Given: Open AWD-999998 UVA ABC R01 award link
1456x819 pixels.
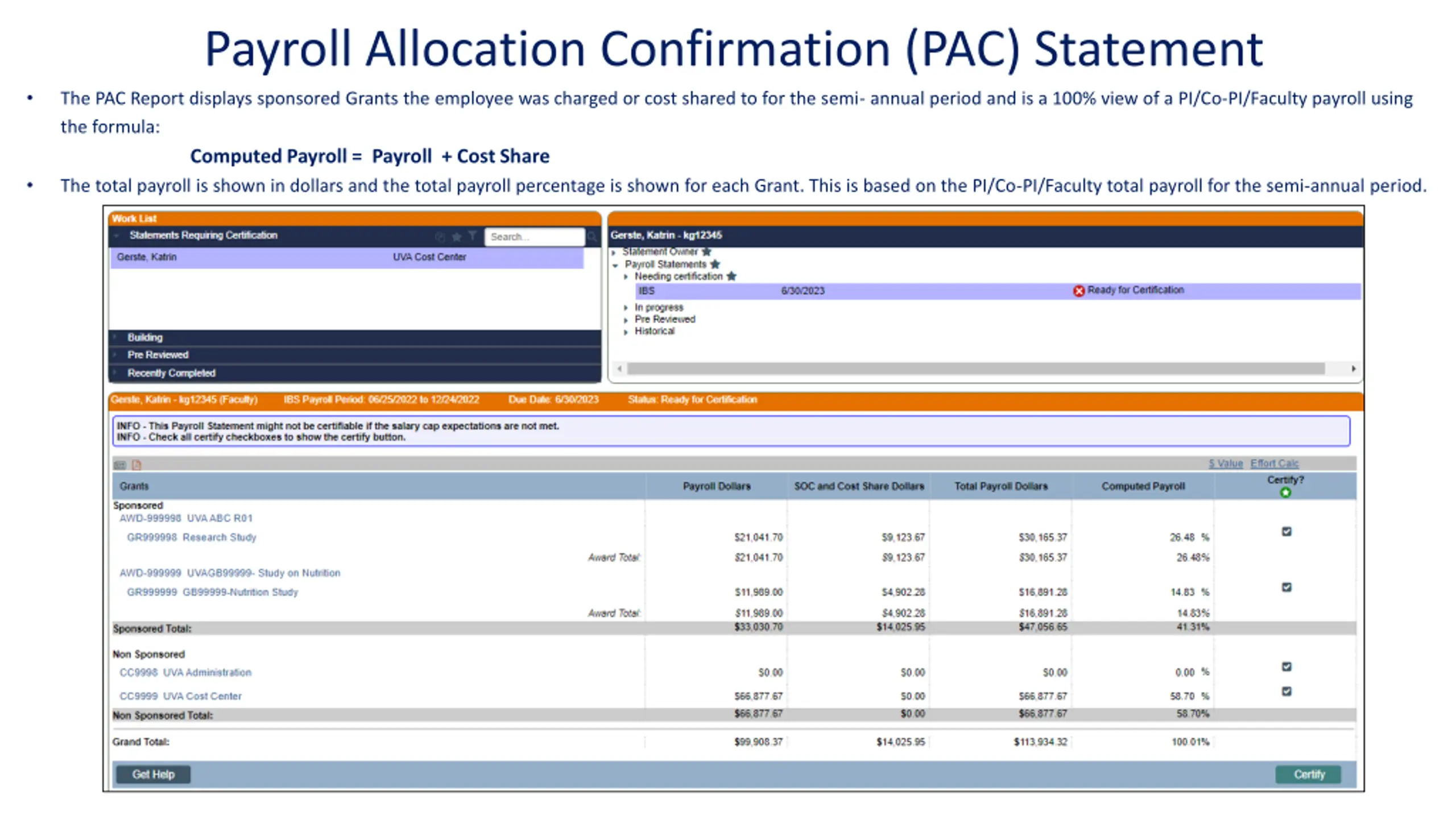Looking at the screenshot, I should tap(185, 518).
